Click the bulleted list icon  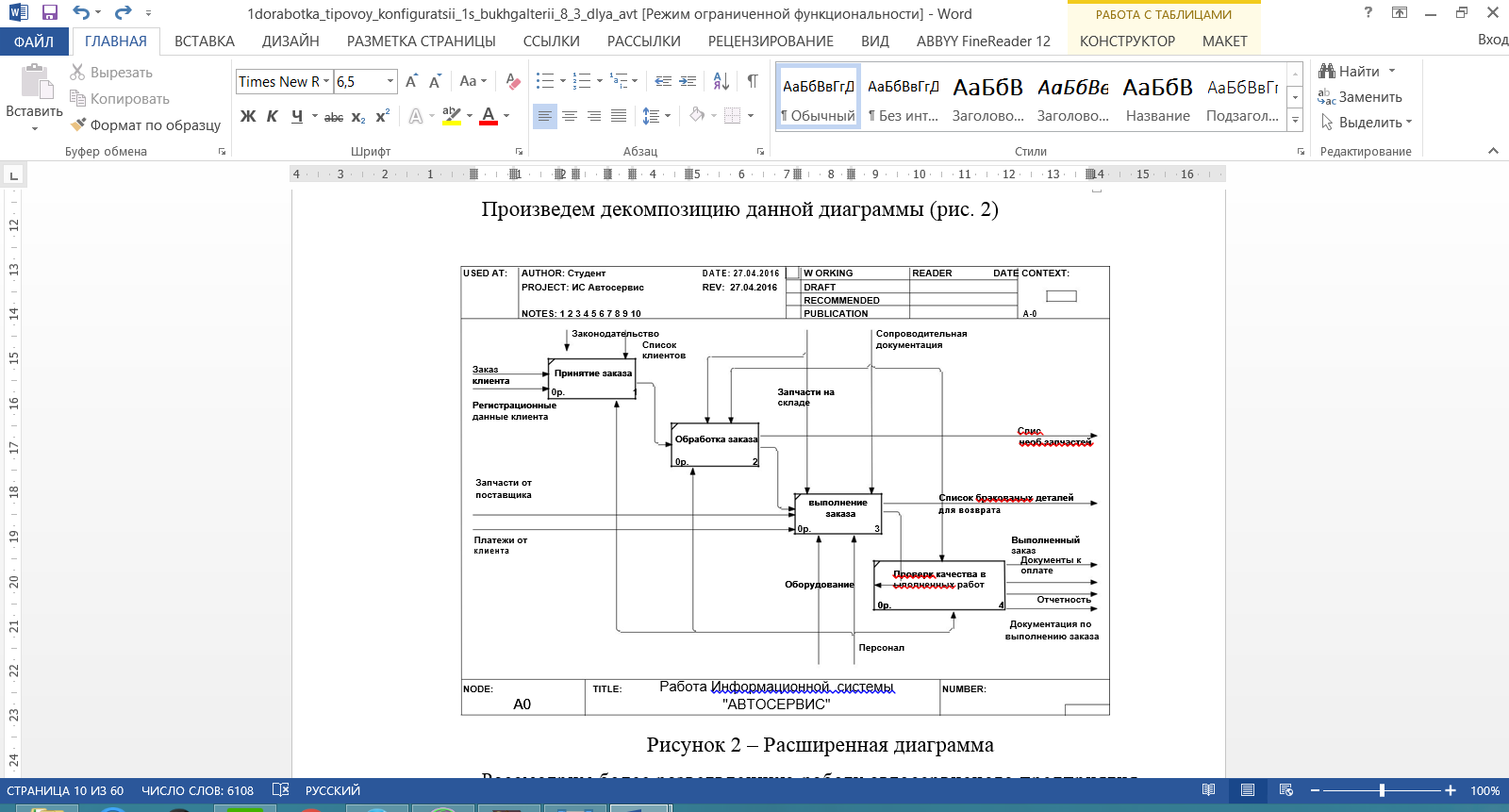tap(545, 81)
